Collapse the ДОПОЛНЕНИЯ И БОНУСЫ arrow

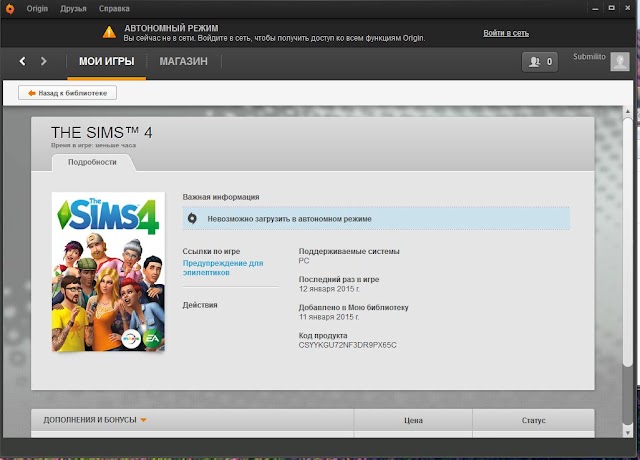pos(143,420)
